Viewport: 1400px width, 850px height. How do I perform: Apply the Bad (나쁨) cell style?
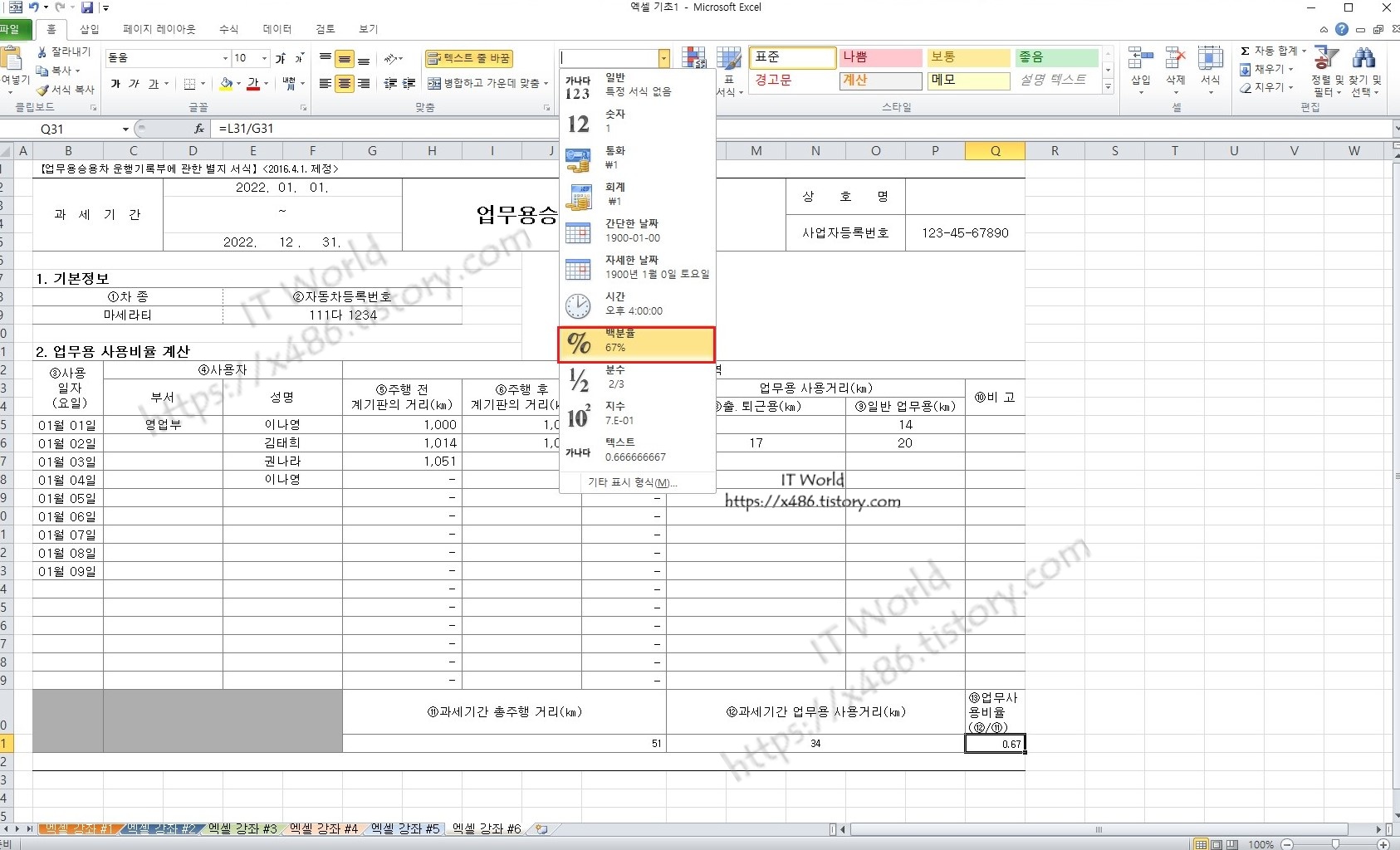click(x=880, y=57)
